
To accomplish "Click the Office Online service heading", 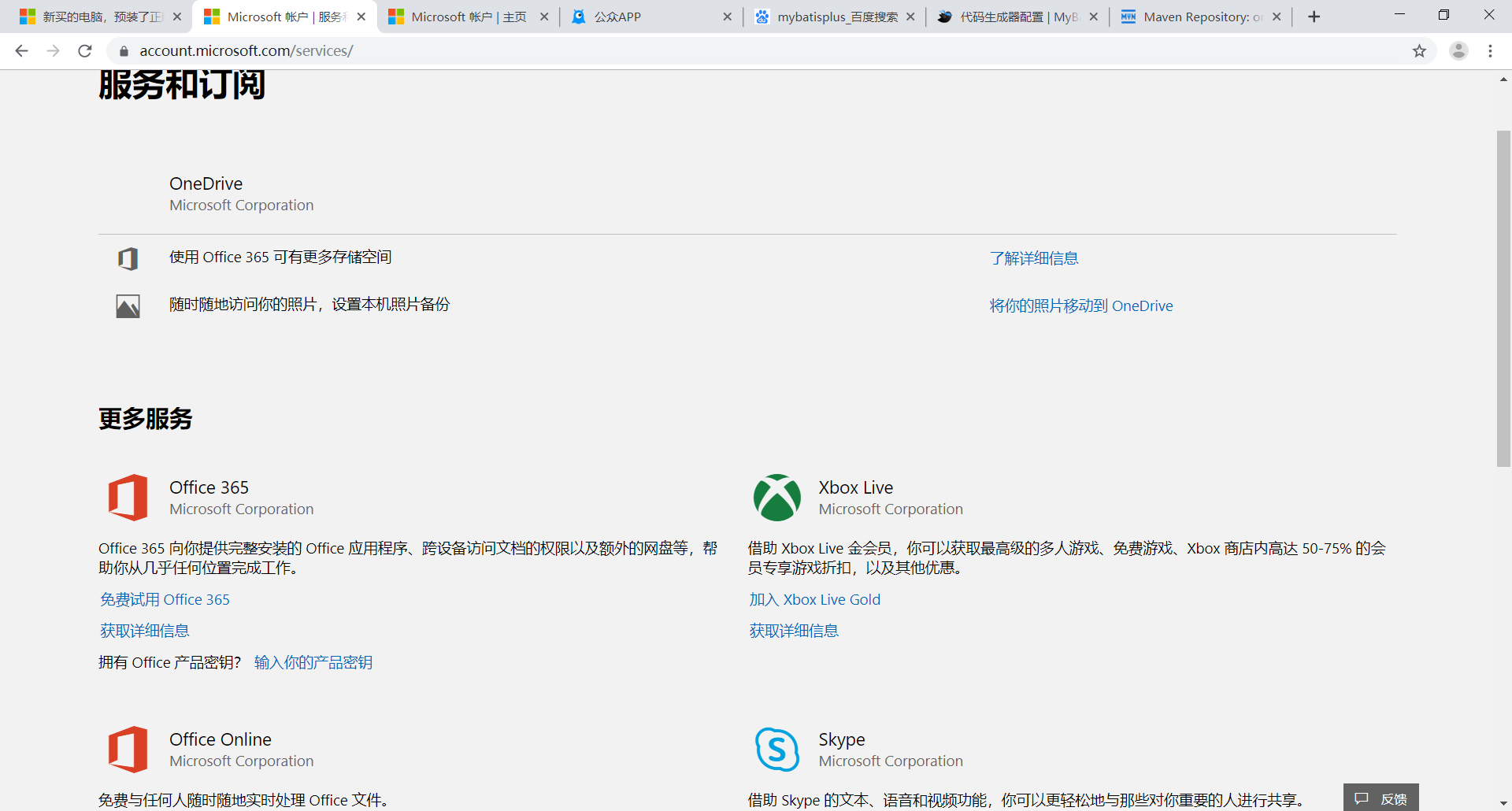I will (x=220, y=739).
